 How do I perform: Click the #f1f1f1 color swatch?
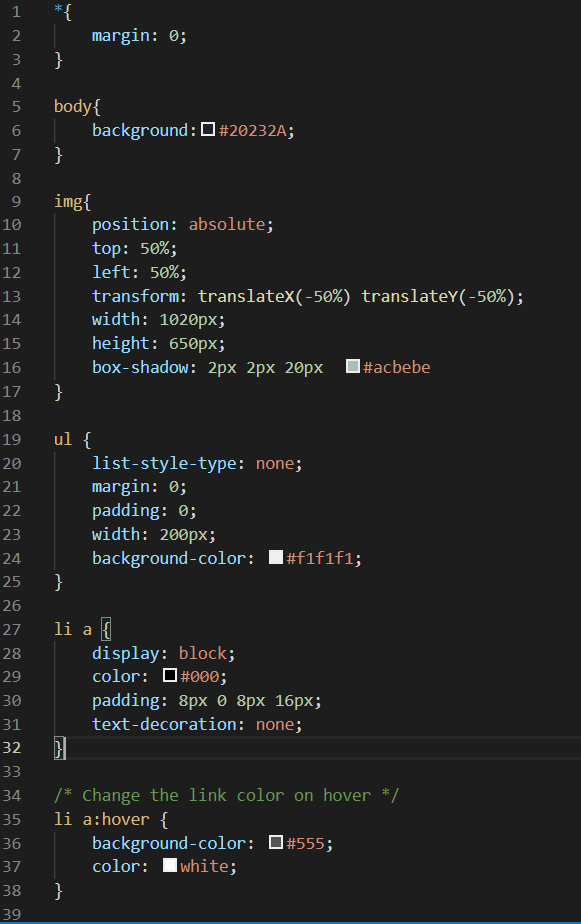276,557
